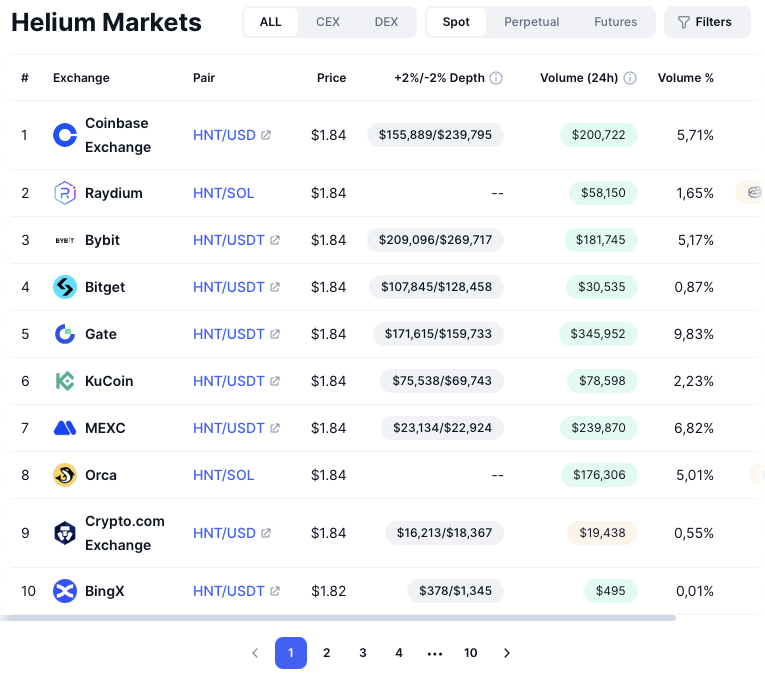Click the MEXC exchange logo
Viewport: 765px width, 677px height.
65,428
